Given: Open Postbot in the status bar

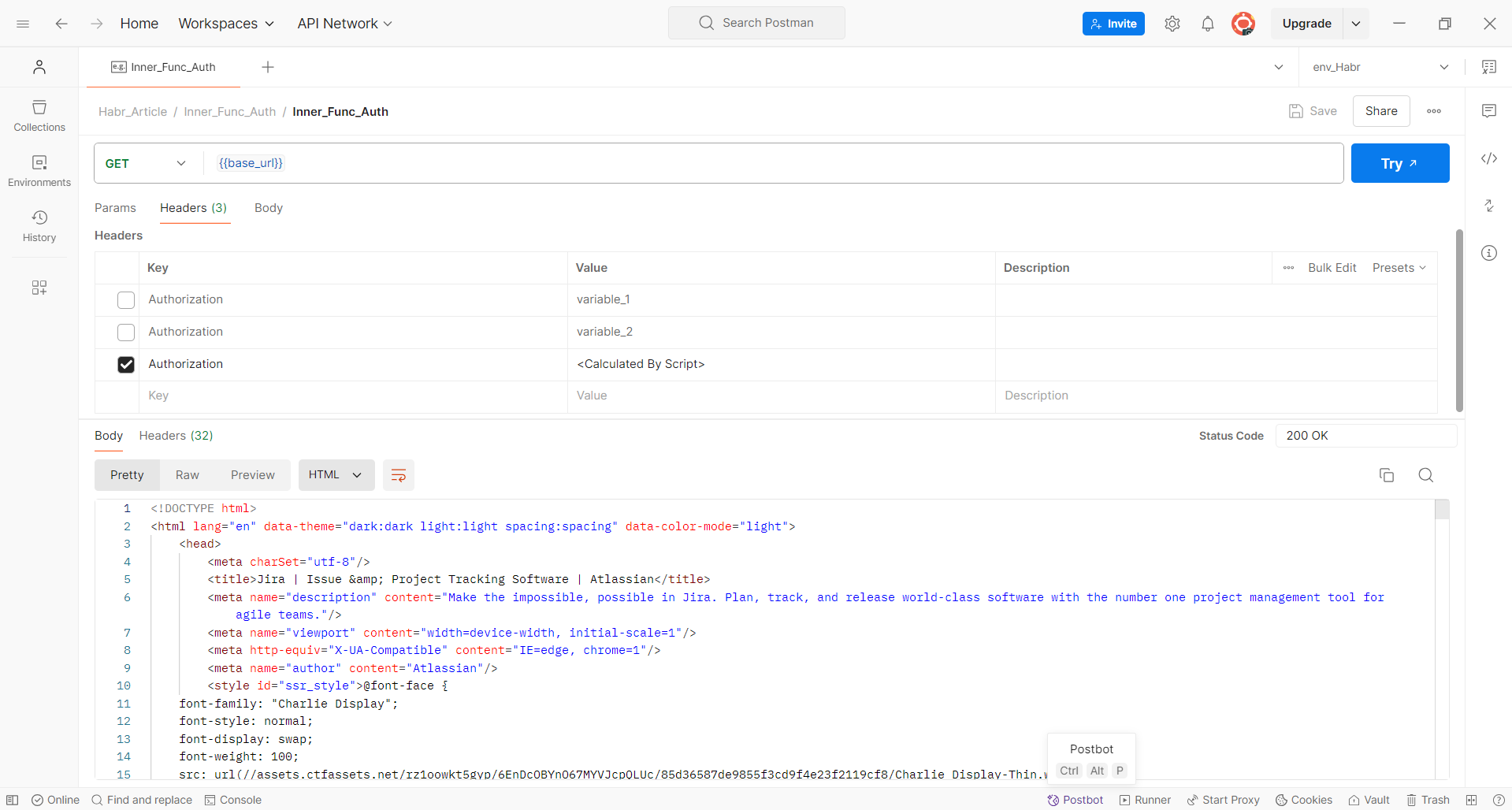Looking at the screenshot, I should [1075, 800].
